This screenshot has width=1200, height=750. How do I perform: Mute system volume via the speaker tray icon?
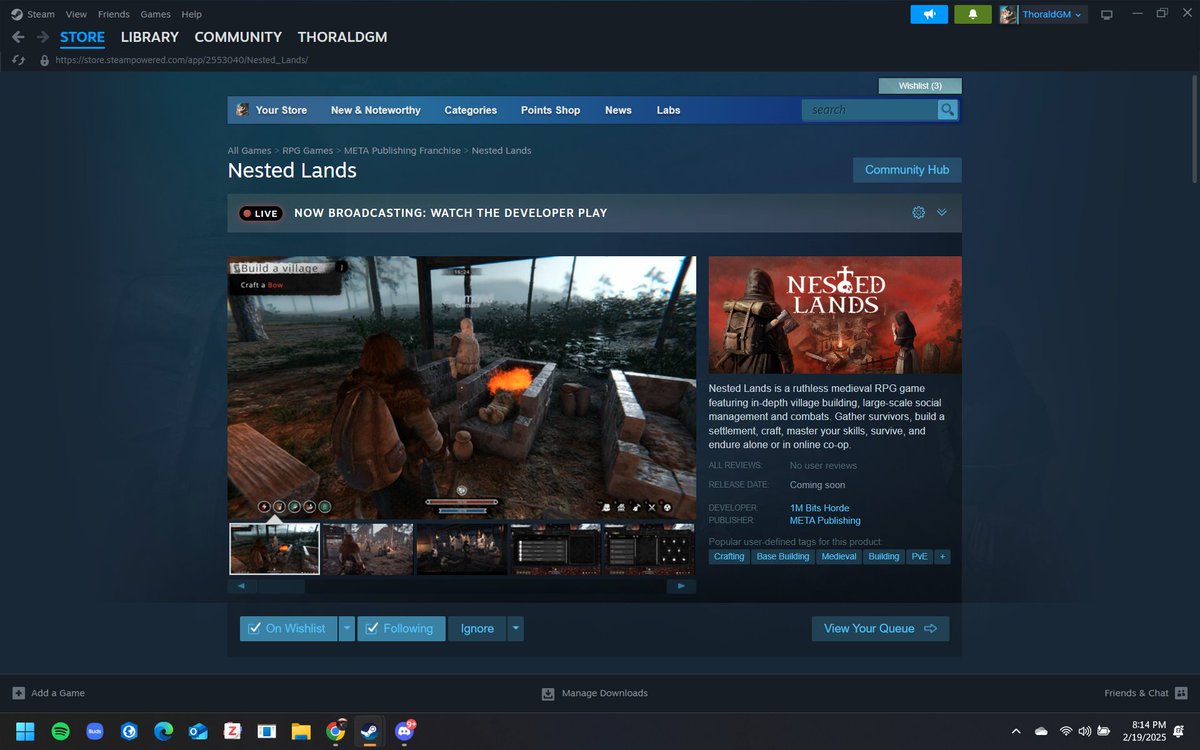tap(1085, 731)
